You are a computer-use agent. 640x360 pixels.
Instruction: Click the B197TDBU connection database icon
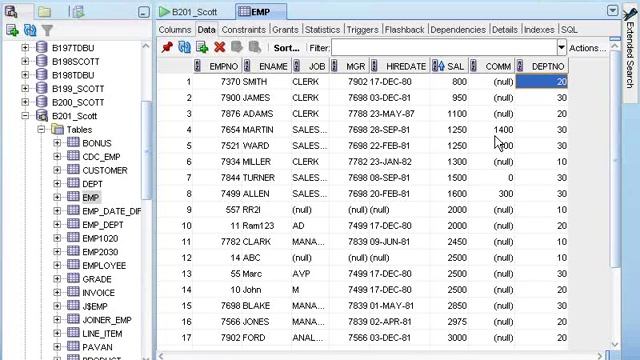(x=42, y=47)
